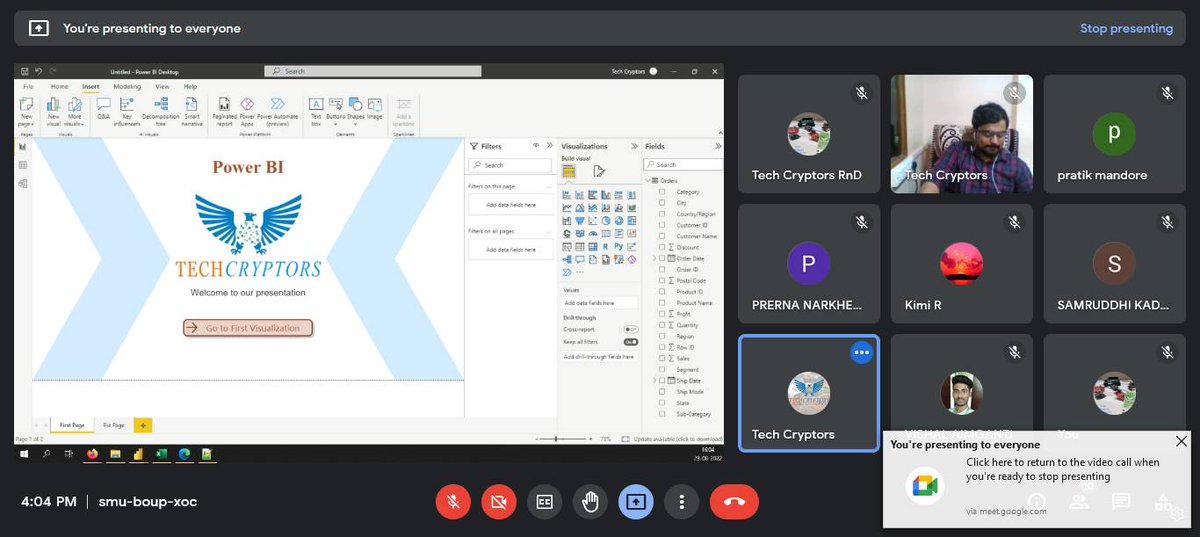Collapse the Filters pane chevron

tap(549, 146)
